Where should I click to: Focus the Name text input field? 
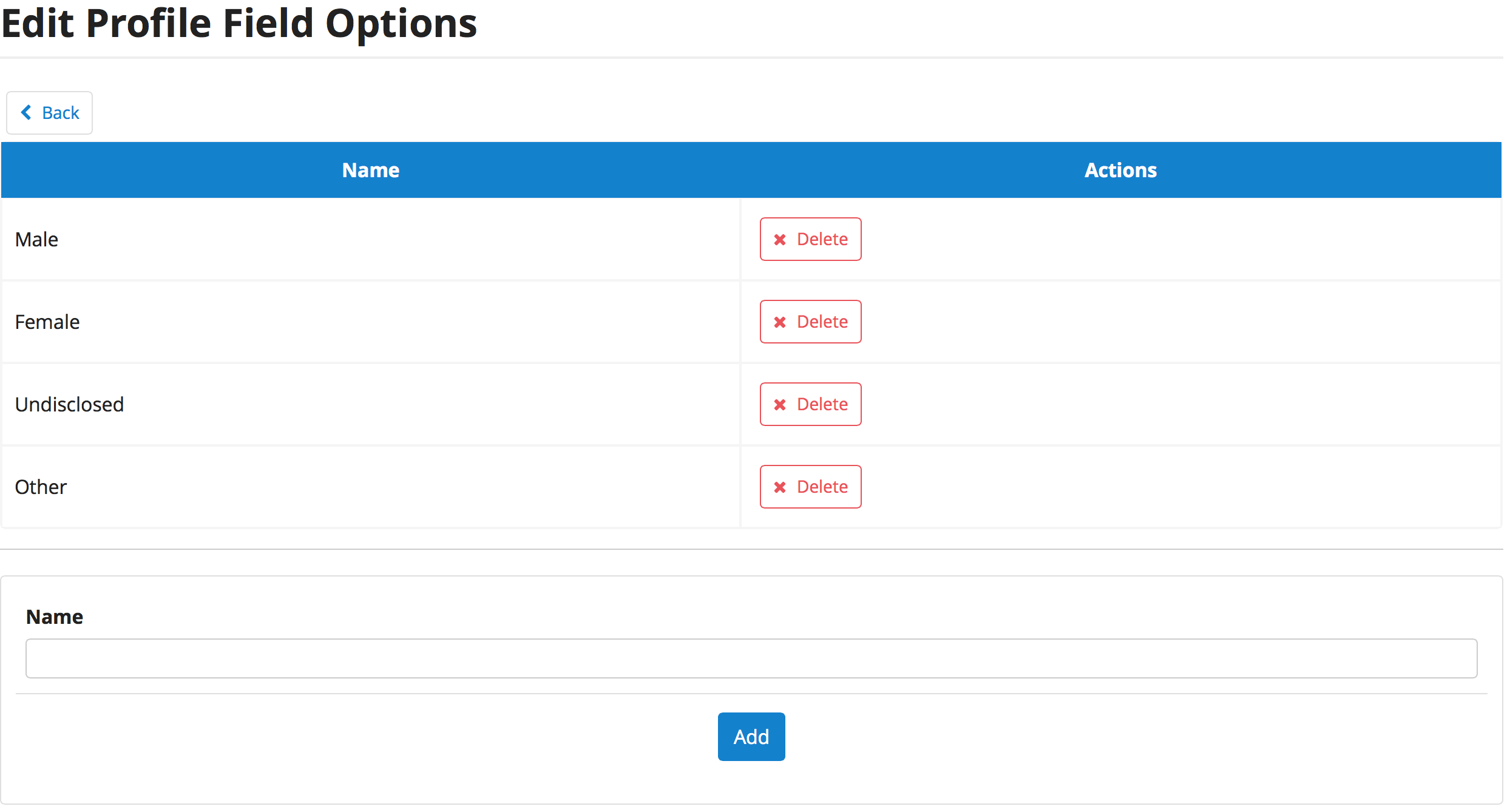(x=751, y=658)
